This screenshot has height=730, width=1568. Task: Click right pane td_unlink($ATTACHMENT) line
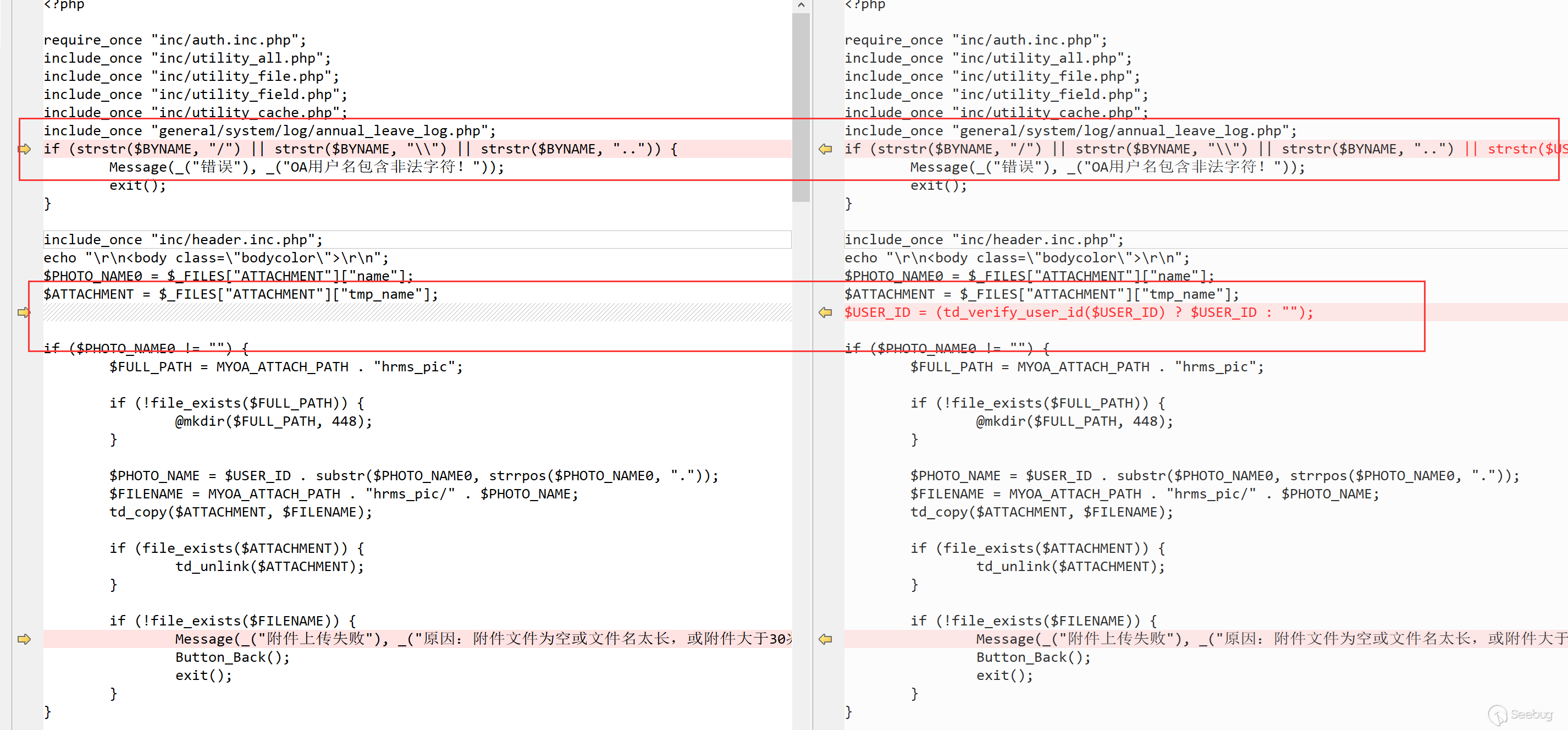pyautogui.click(x=1070, y=566)
